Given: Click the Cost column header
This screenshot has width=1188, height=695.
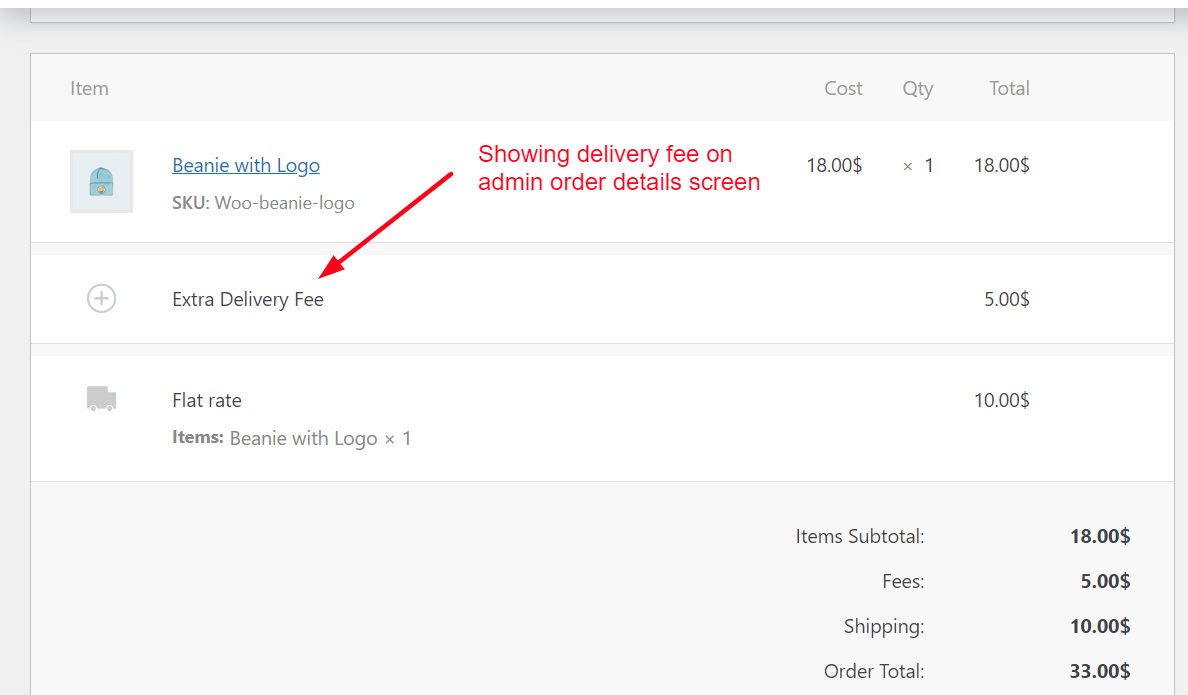Looking at the screenshot, I should pos(843,88).
